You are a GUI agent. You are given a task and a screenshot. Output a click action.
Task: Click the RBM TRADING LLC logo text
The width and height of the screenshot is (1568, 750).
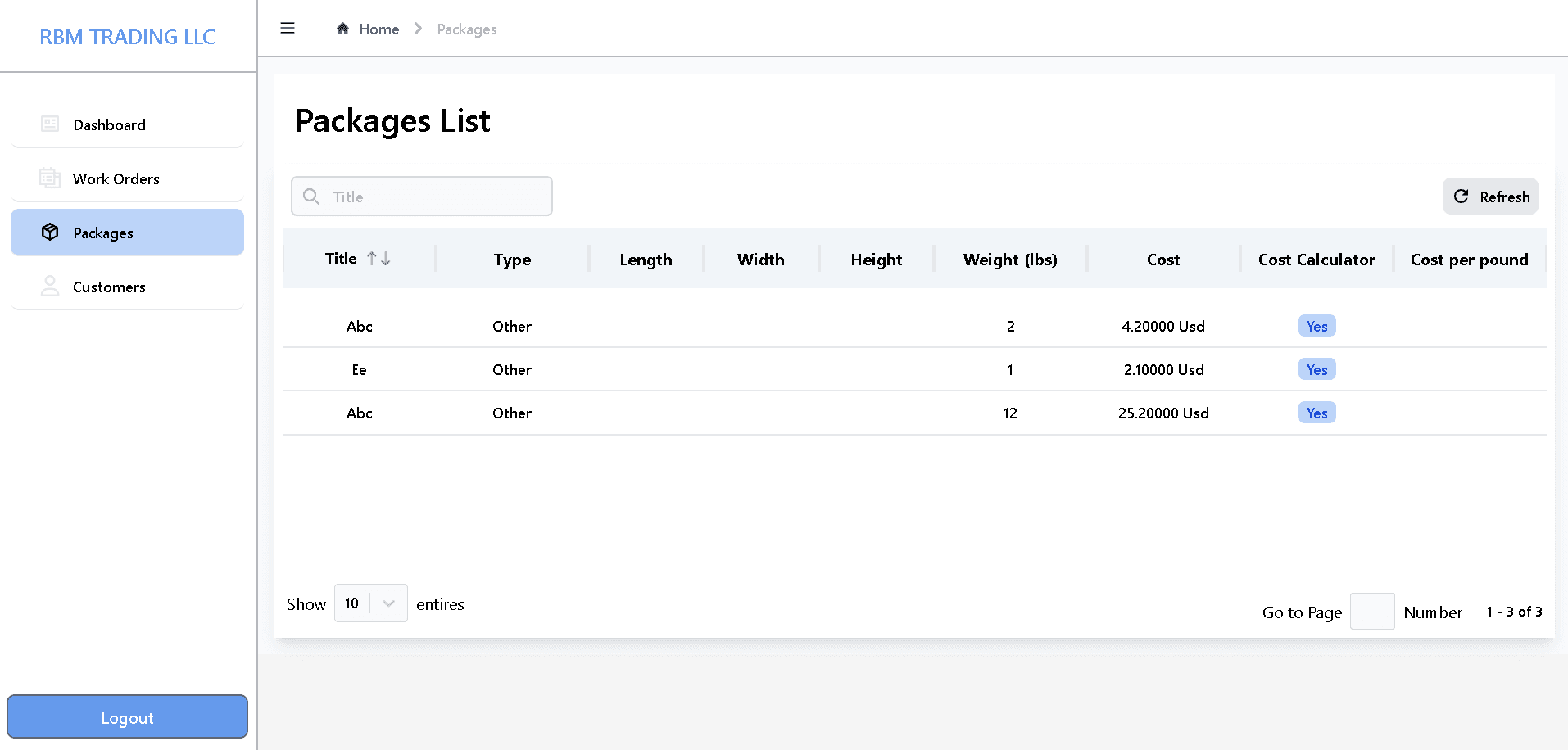click(127, 37)
